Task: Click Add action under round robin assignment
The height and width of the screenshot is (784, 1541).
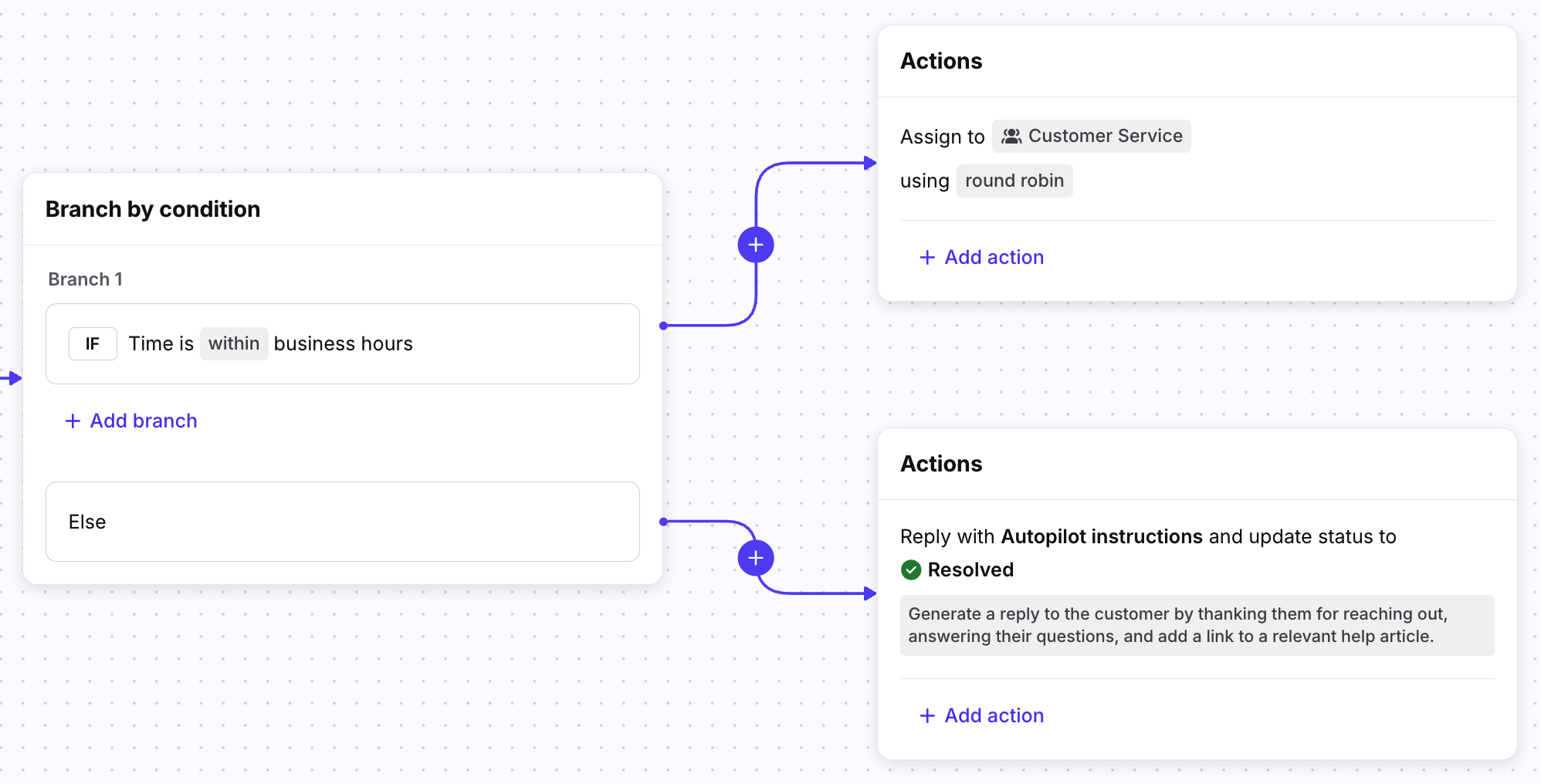Action: pyautogui.click(x=994, y=258)
